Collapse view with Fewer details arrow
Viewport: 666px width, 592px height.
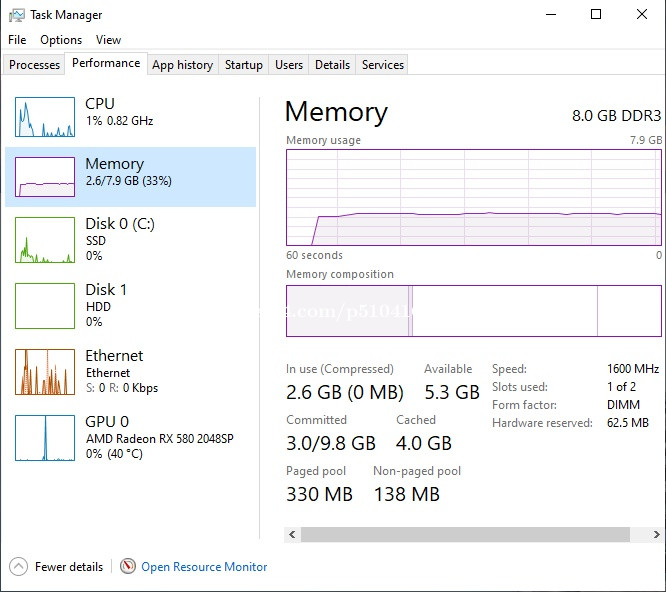pos(18,566)
